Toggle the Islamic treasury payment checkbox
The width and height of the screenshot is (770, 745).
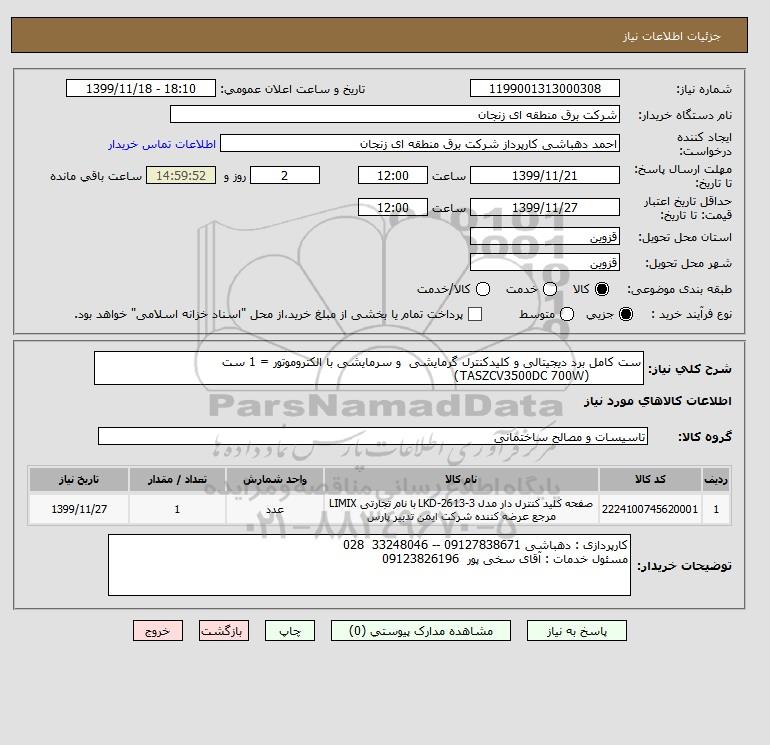[x=475, y=314]
